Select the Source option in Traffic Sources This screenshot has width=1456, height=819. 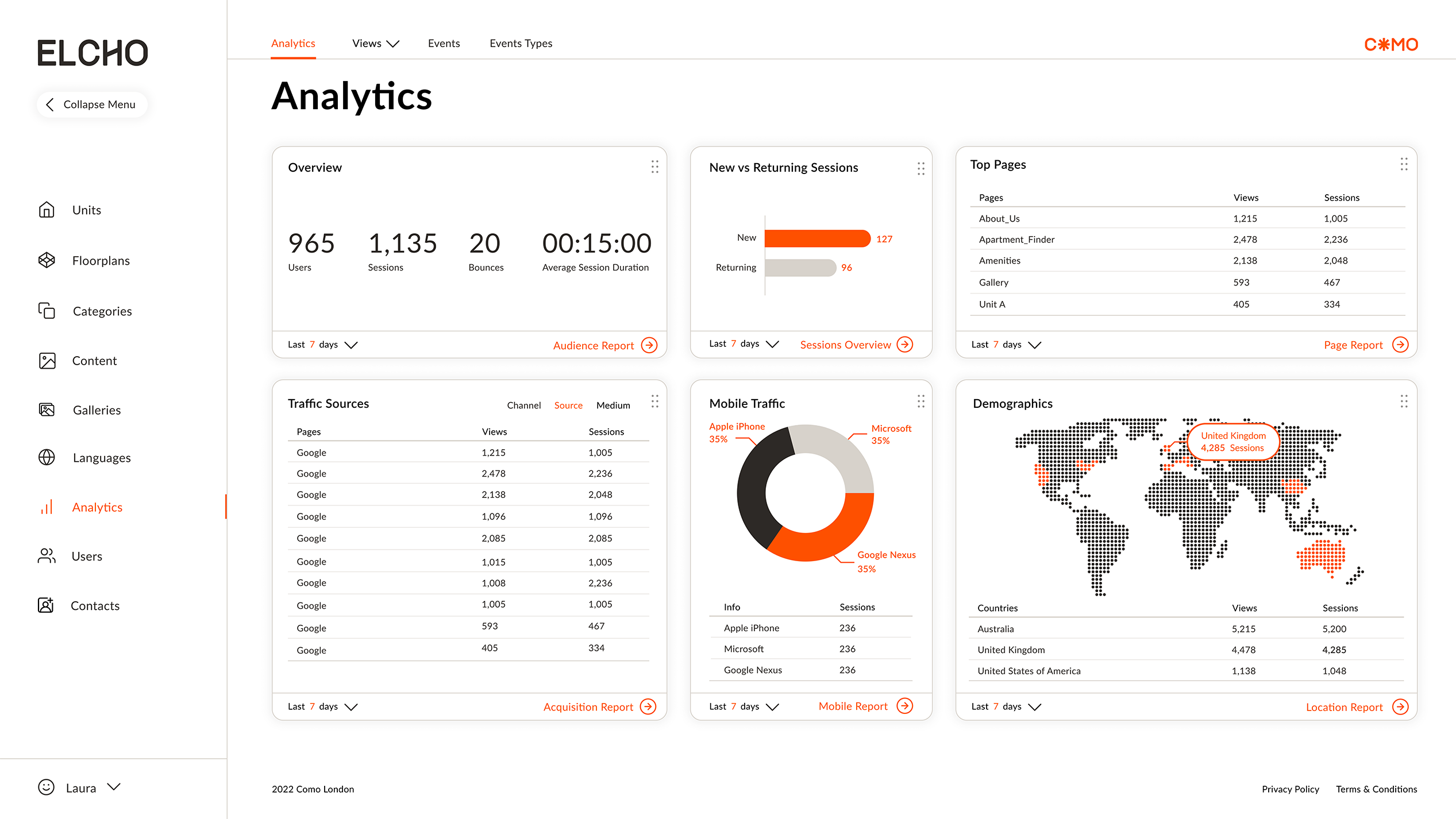coord(568,405)
